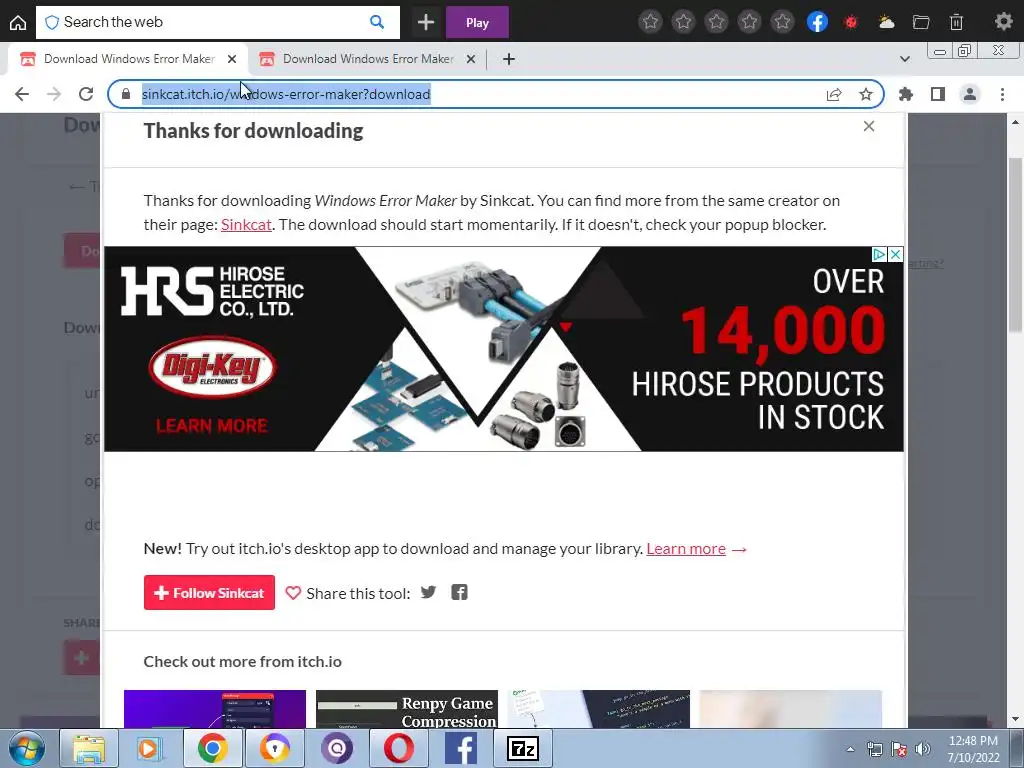The height and width of the screenshot is (768, 1024).
Task: Open the extensions puzzle icon
Action: pos(905,94)
